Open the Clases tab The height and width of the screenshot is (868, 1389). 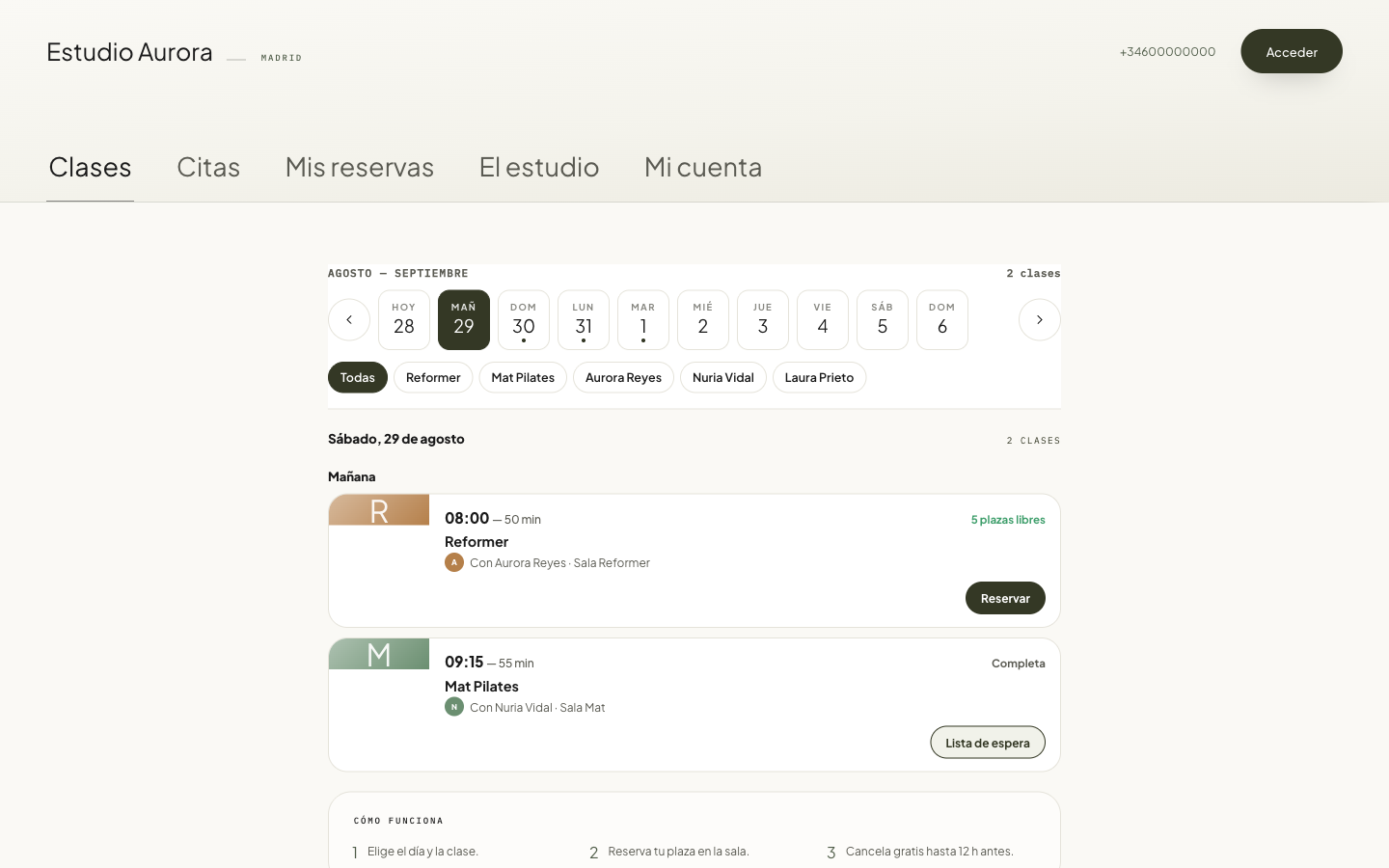point(90,167)
